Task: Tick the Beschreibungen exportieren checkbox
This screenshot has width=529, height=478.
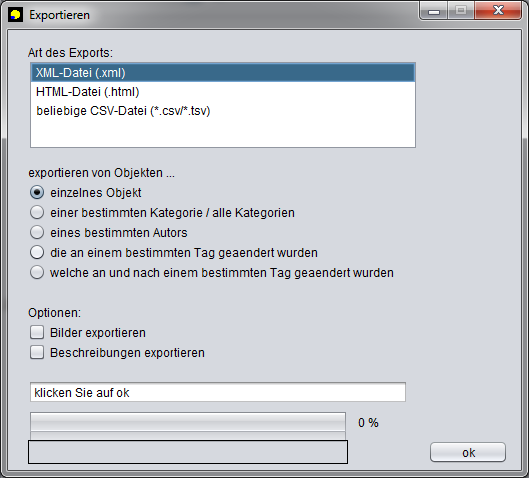Action: [x=37, y=353]
